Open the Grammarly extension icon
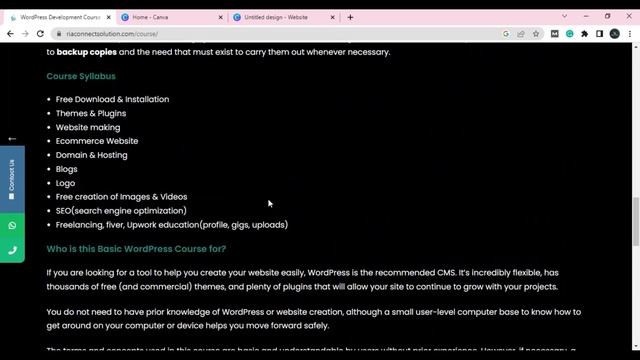This screenshot has height=360, width=640. point(570,34)
